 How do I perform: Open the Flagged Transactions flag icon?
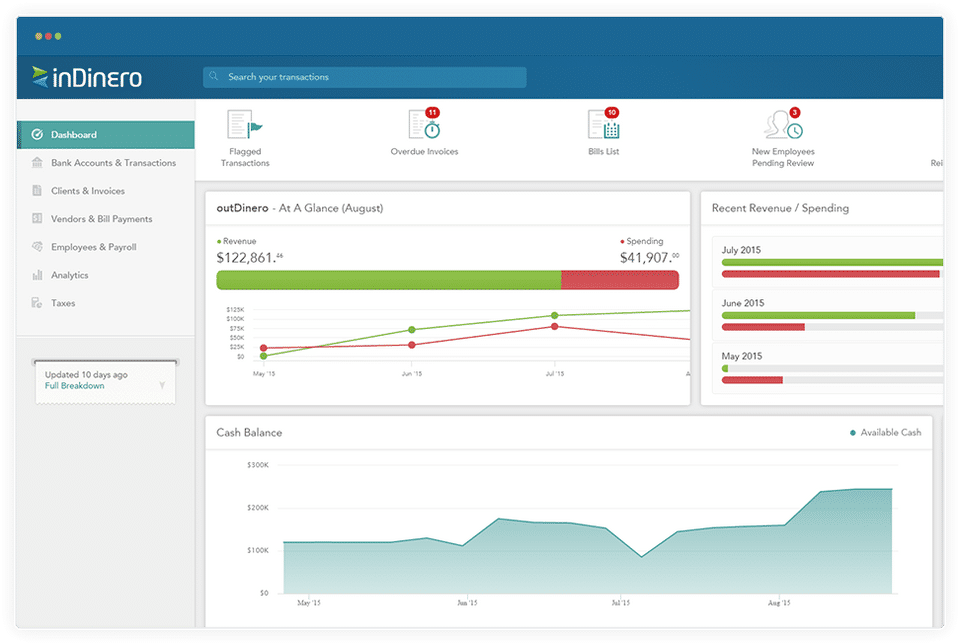click(244, 125)
